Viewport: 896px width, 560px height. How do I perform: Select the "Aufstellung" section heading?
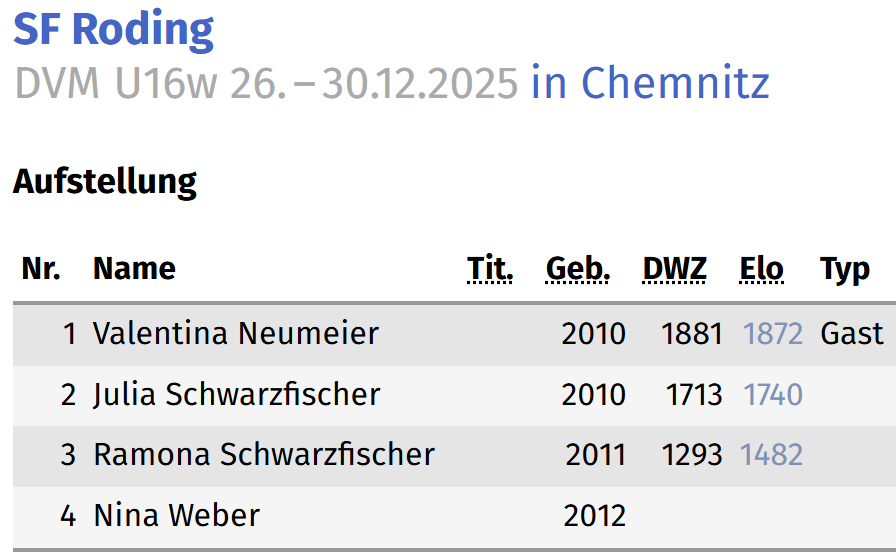[105, 182]
